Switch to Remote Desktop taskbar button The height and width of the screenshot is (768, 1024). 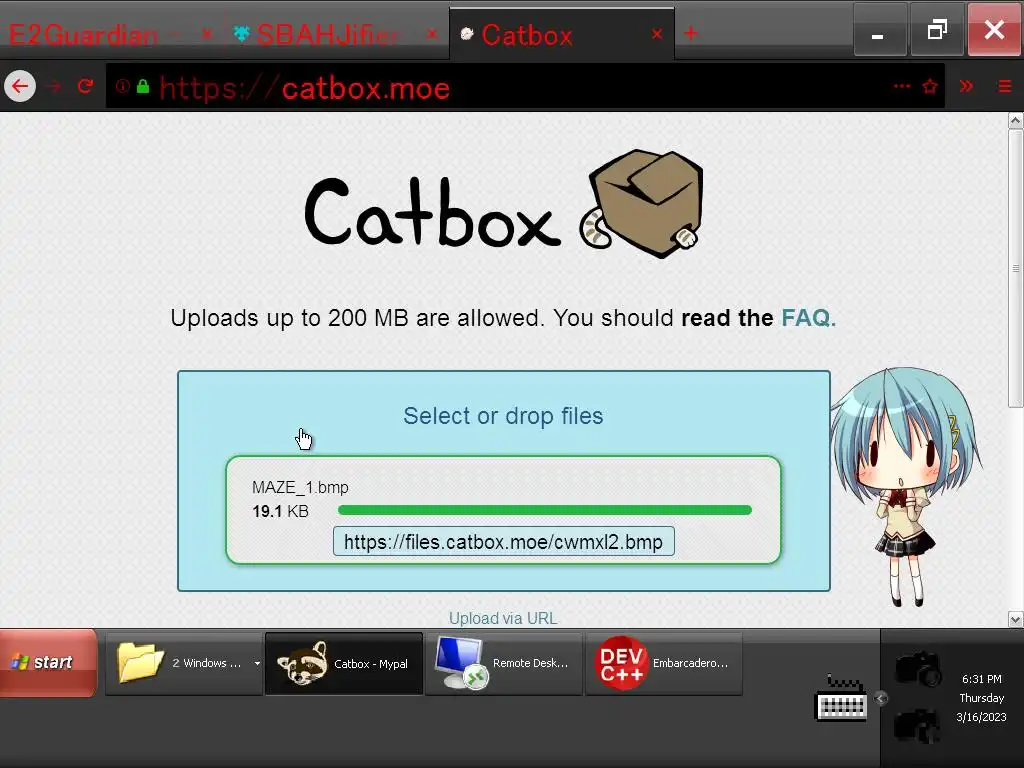pyautogui.click(x=504, y=664)
